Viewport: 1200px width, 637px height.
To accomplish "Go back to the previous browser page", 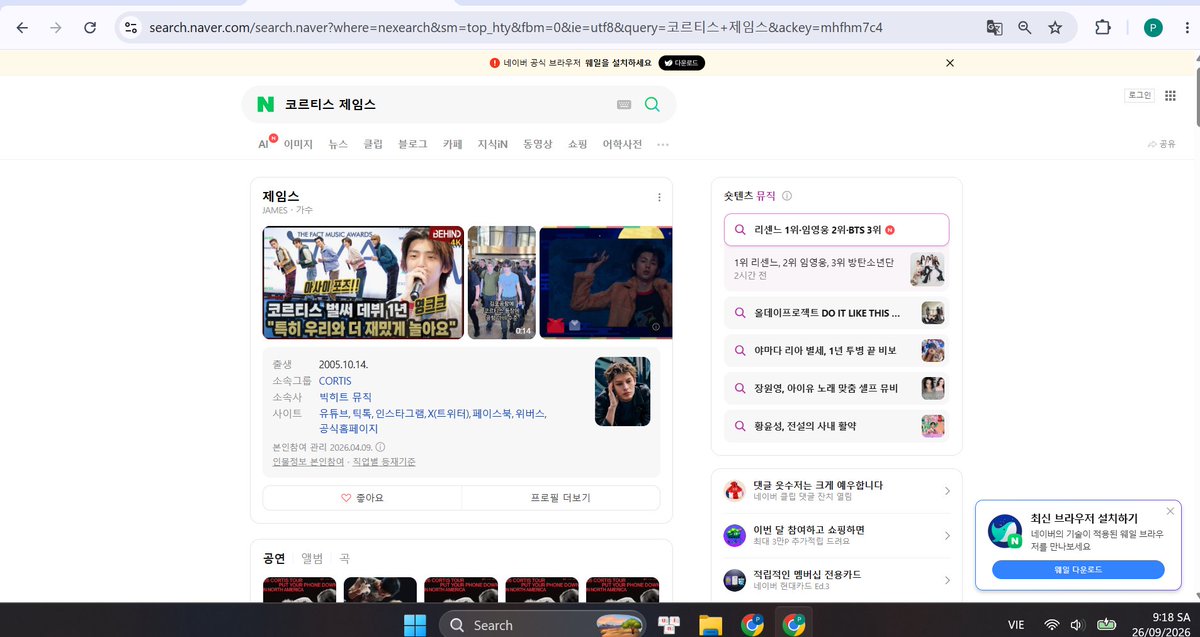I will click(x=22, y=28).
